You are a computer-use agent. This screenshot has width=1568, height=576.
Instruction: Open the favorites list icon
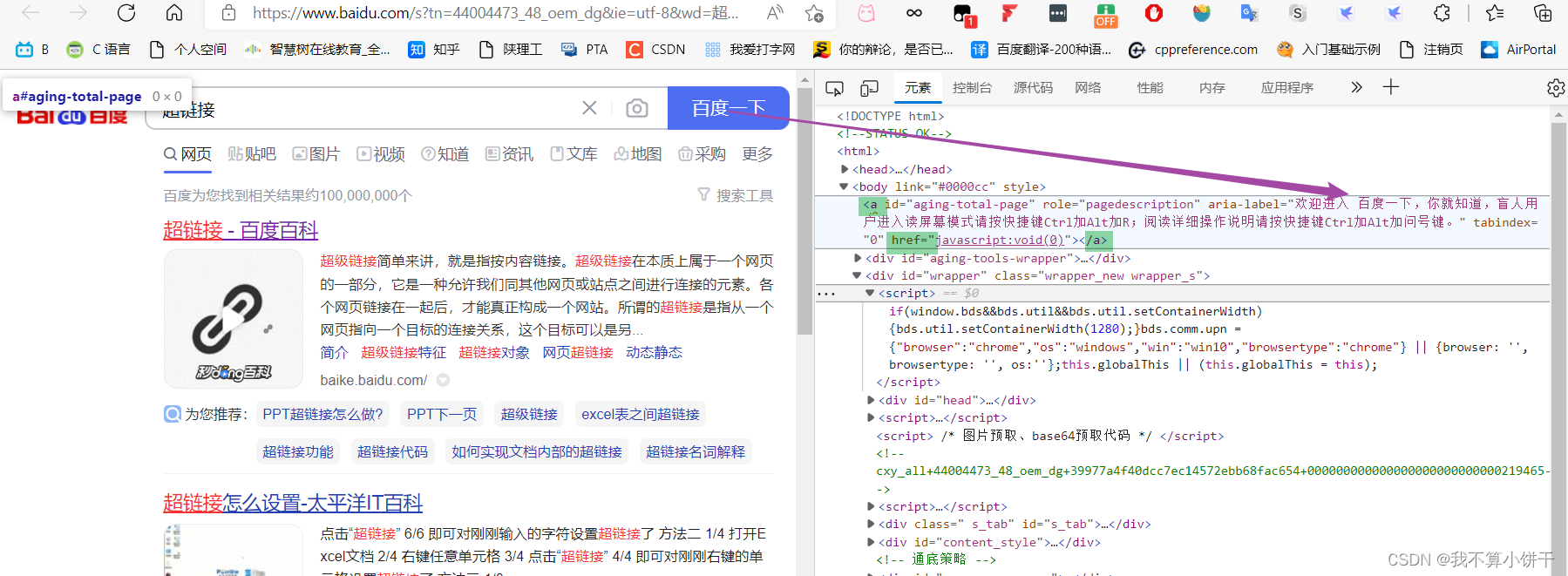coord(1495,13)
